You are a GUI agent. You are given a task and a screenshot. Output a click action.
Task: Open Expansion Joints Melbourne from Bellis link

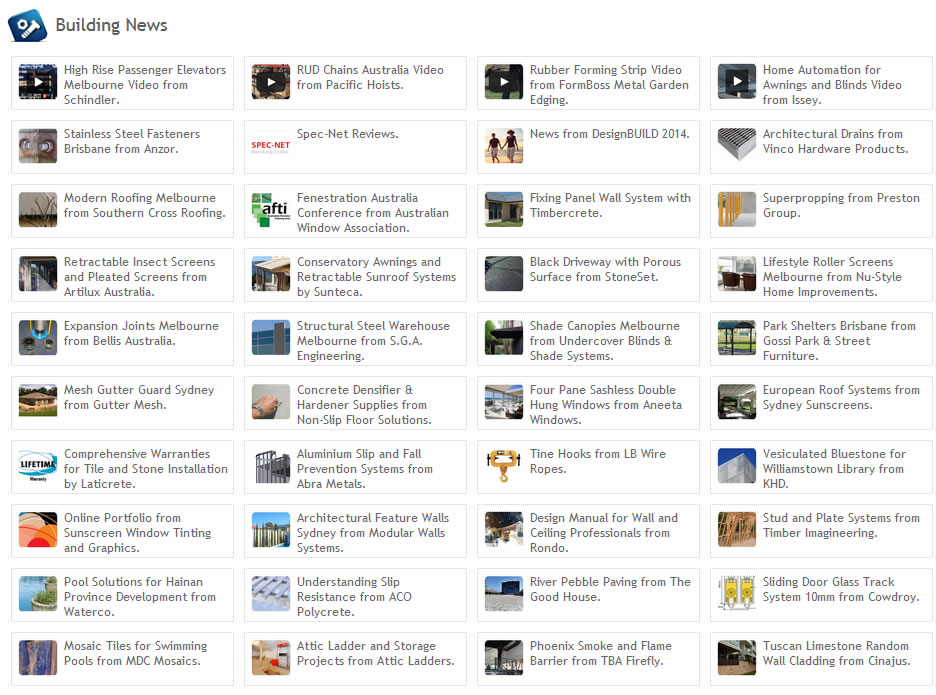pos(141,333)
